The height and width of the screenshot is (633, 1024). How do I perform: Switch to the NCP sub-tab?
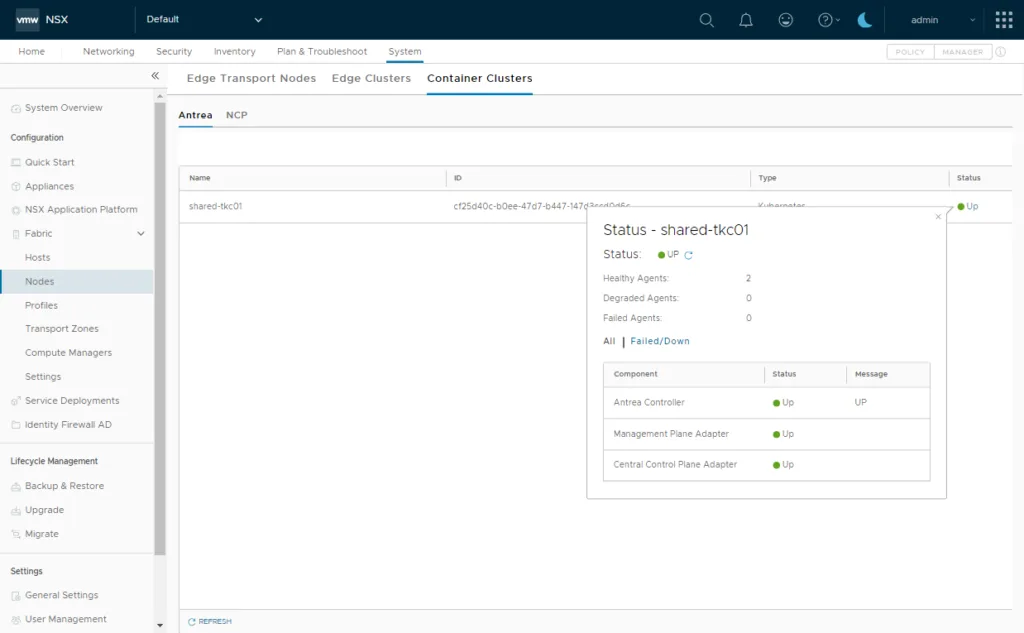coord(236,115)
